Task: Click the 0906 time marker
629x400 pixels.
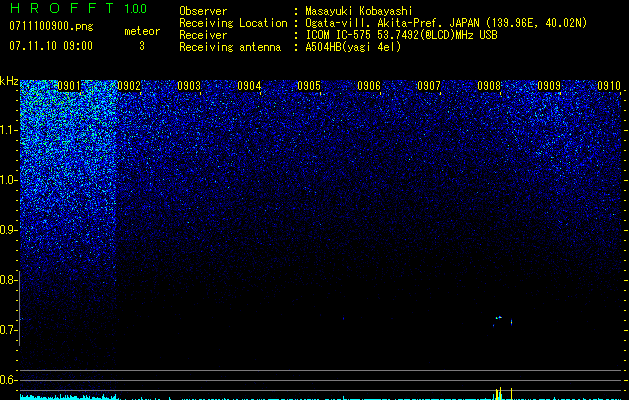Action: 369,86
